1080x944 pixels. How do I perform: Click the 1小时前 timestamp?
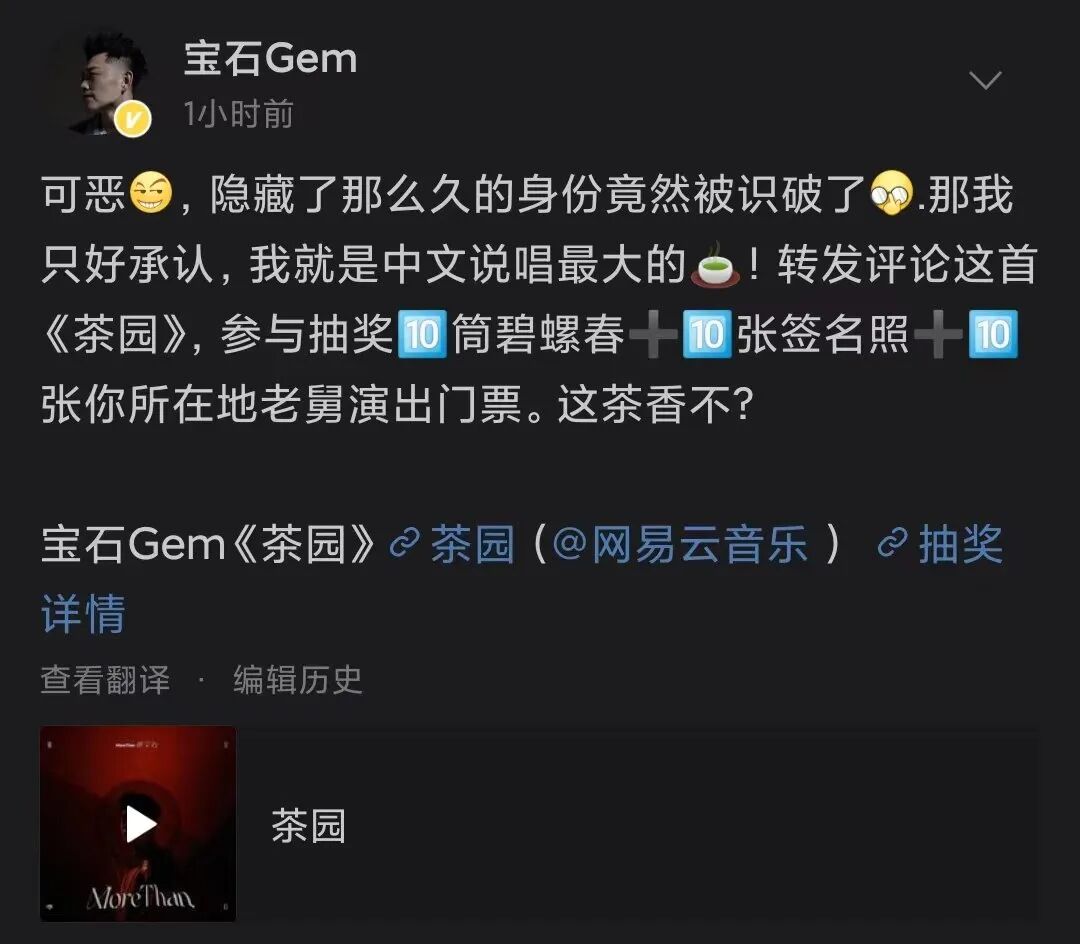[x=238, y=114]
